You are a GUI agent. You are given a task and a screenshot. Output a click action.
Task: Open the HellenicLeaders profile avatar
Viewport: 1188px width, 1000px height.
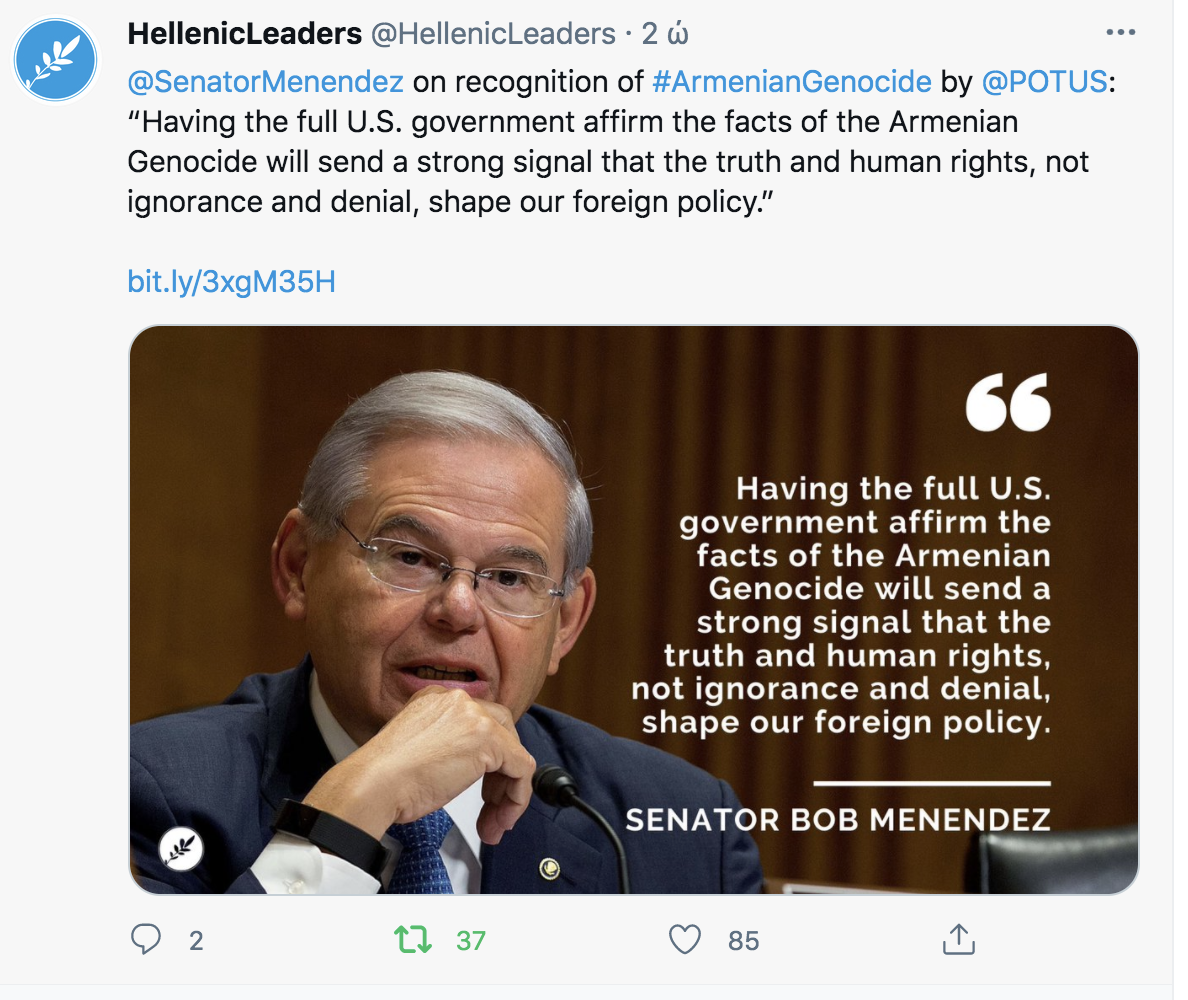55,60
